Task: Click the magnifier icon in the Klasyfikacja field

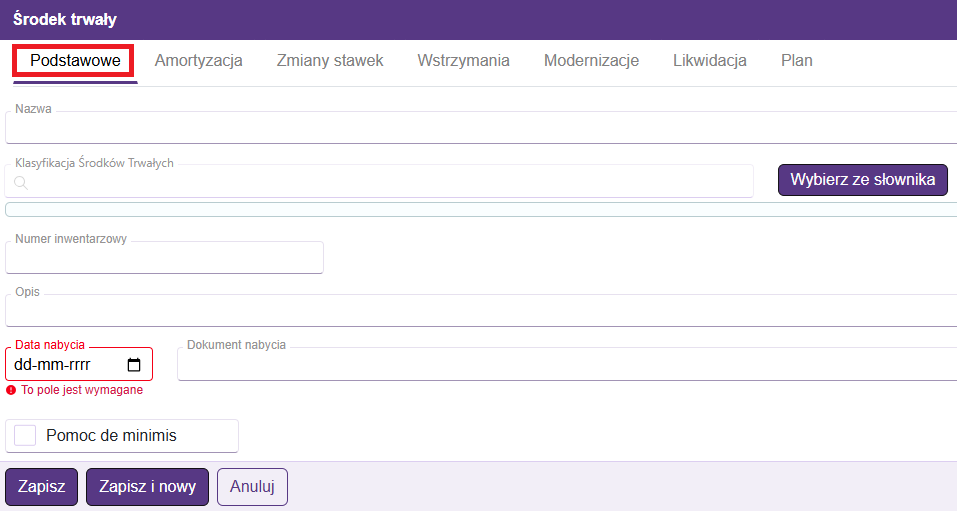Action: pyautogui.click(x=20, y=182)
